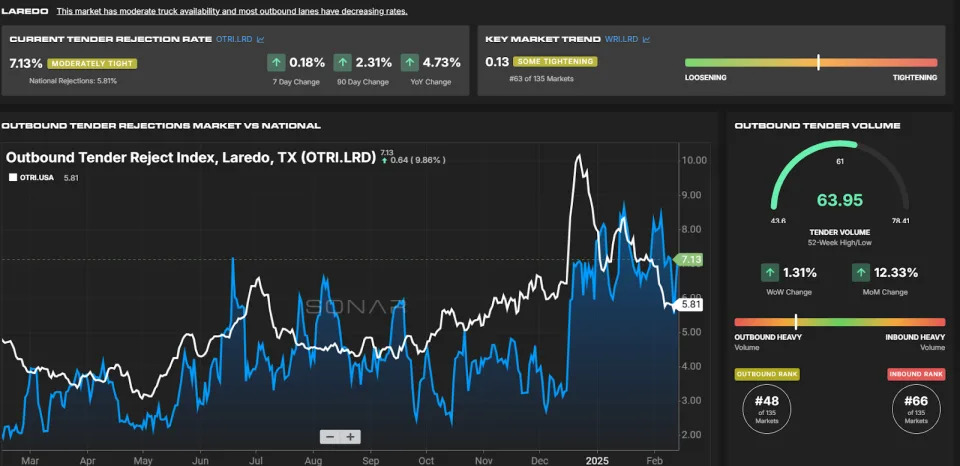Viewport: 960px width, 466px height.
Task: Click the 12.33% MoM Change value
Action: tap(896, 273)
